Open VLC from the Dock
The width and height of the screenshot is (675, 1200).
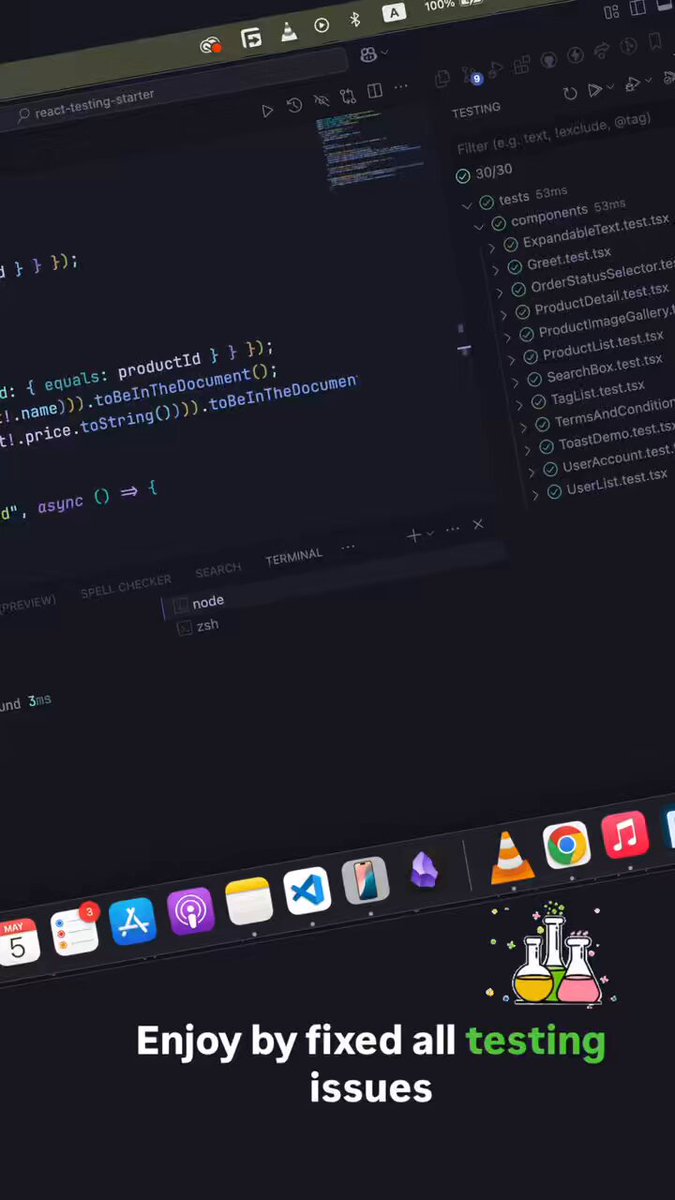tap(511, 856)
